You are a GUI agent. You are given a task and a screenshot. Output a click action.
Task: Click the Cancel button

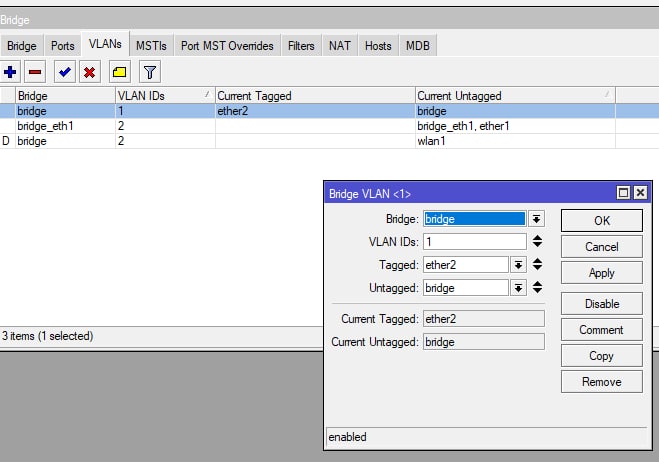point(601,247)
